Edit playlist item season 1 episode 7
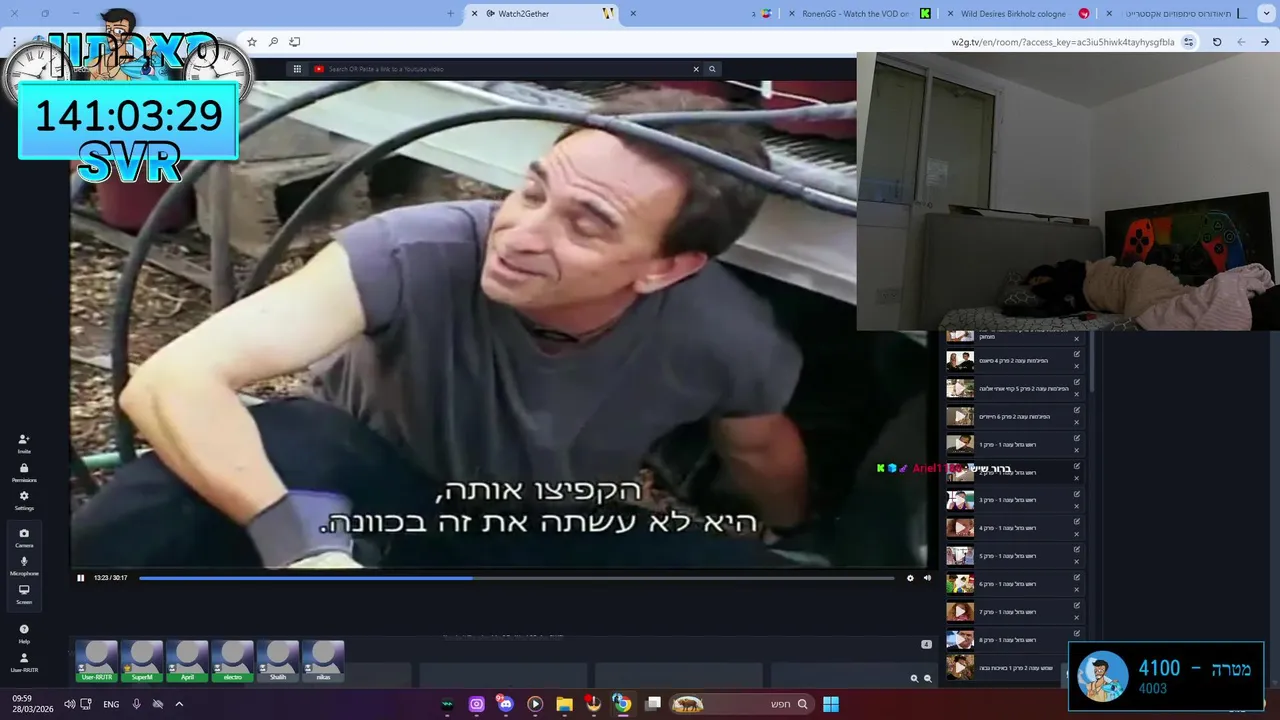1280x720 pixels. [x=1077, y=606]
